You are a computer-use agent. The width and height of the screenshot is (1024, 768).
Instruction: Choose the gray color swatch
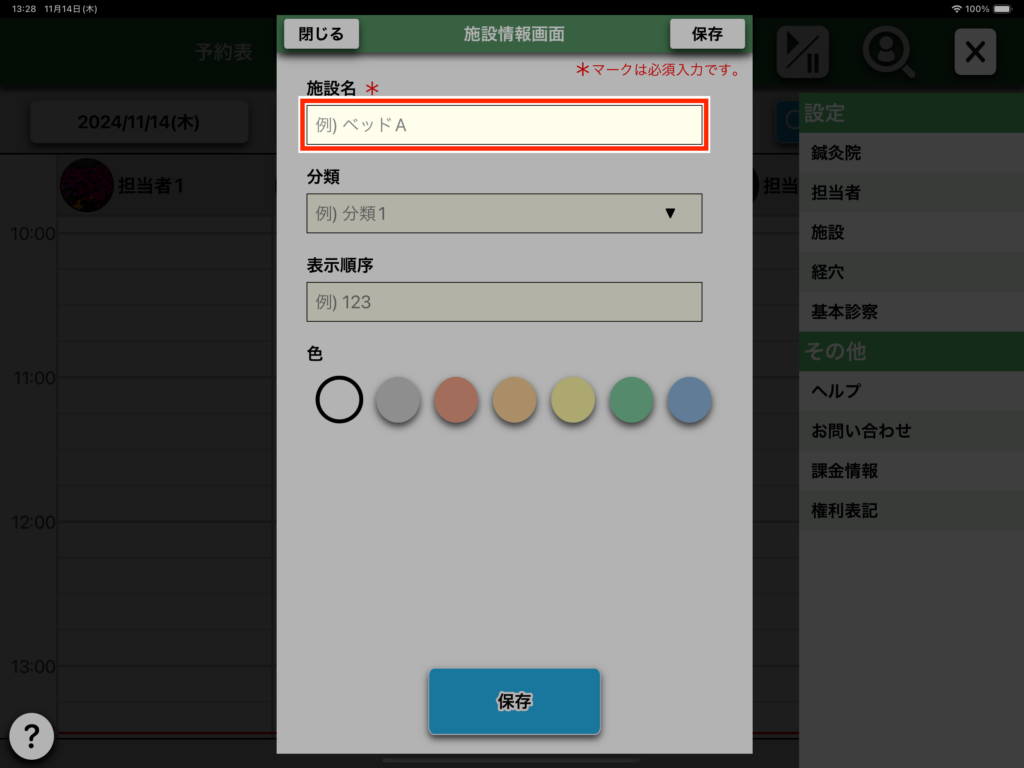(x=397, y=400)
